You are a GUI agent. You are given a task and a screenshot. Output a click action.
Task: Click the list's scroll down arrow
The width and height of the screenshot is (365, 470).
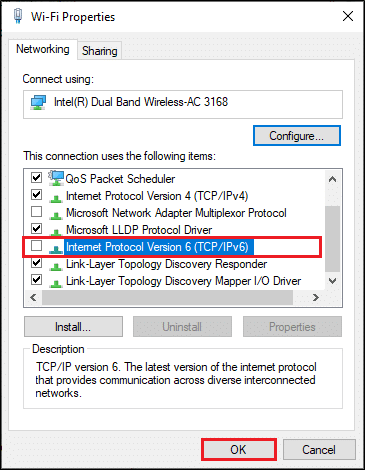332,281
